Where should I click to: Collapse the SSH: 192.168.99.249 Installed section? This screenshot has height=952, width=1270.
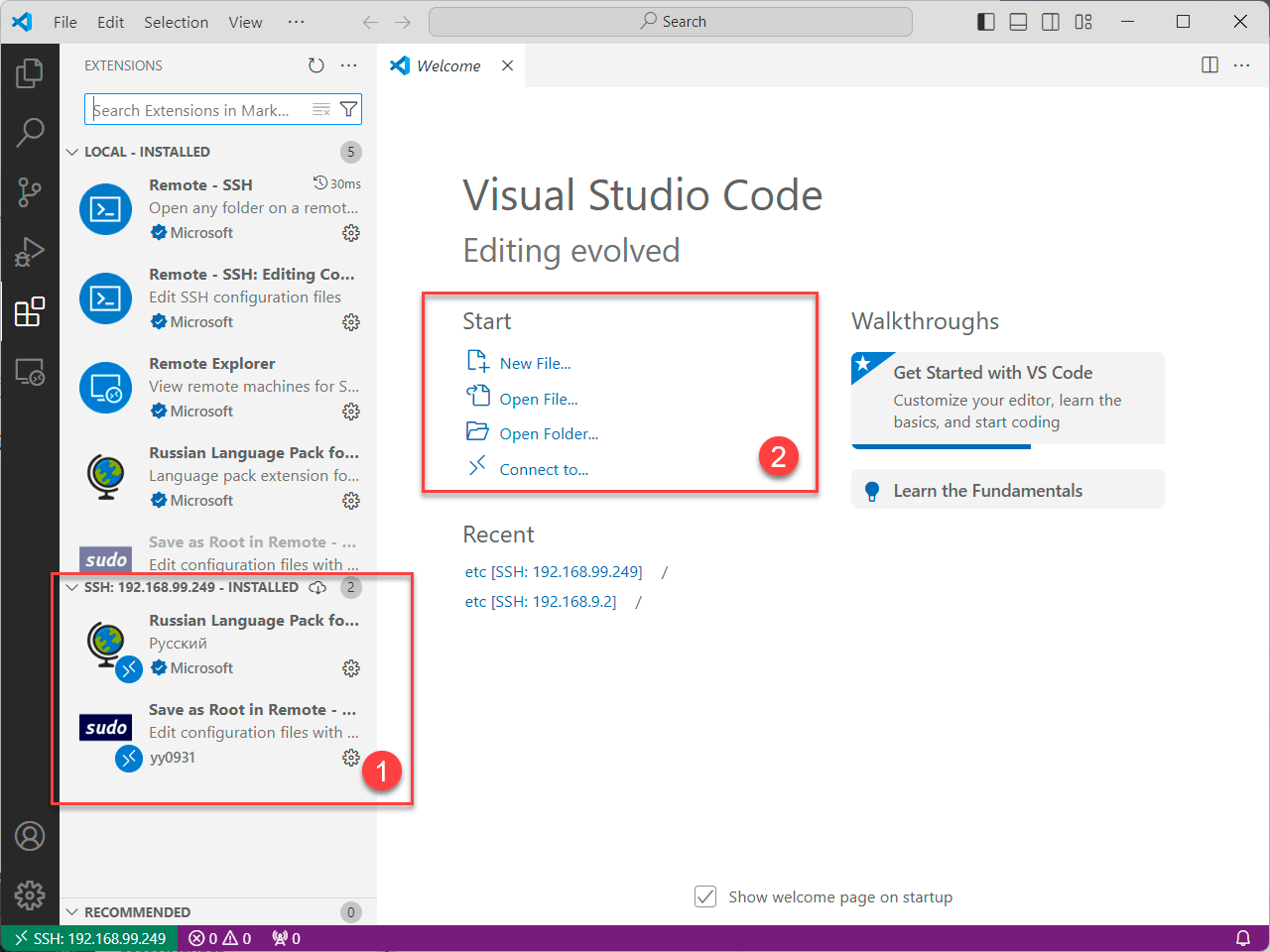coord(72,587)
